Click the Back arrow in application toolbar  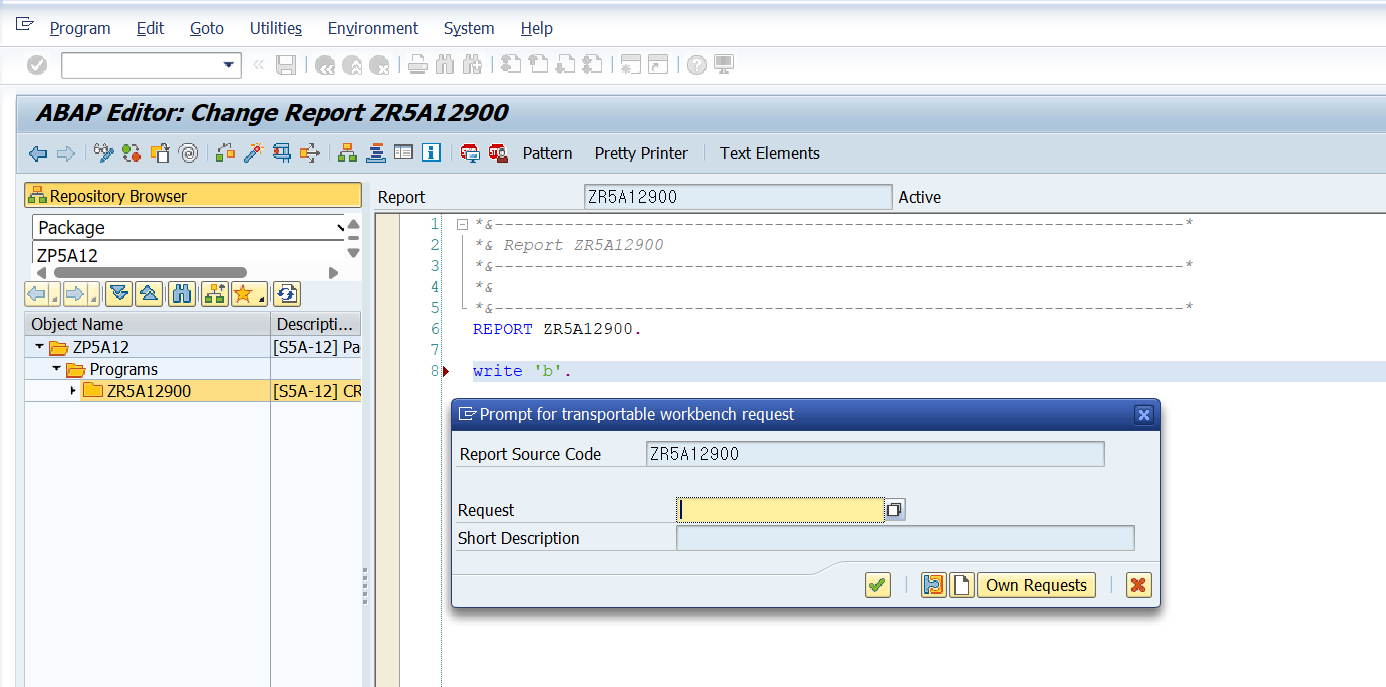pyautogui.click(x=38, y=153)
